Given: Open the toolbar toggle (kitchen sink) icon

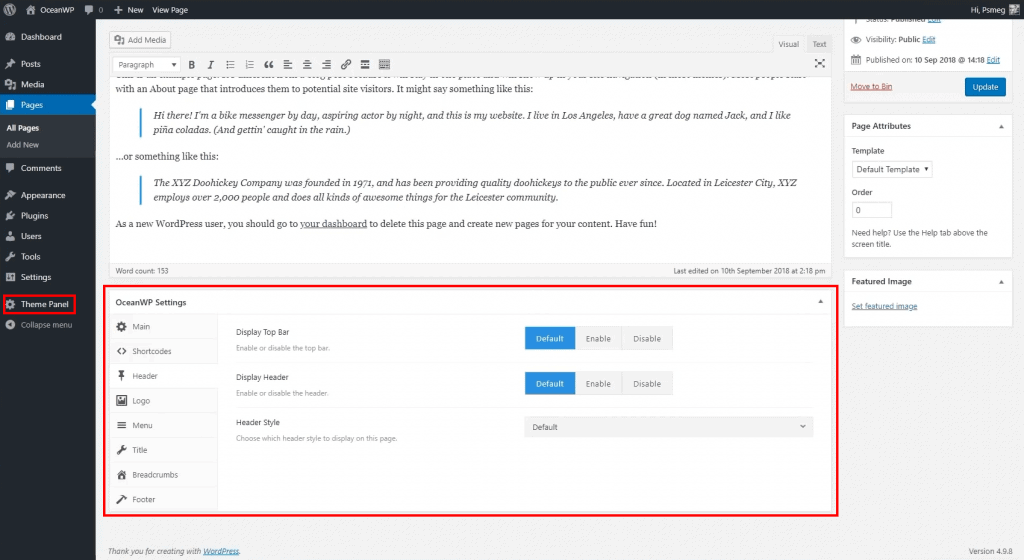Looking at the screenshot, I should click(384, 65).
